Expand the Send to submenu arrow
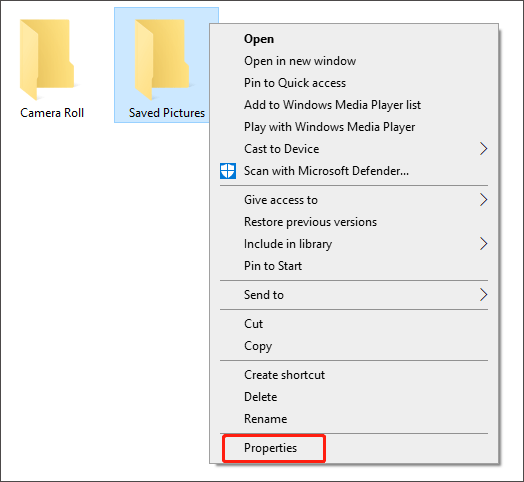 click(x=484, y=295)
